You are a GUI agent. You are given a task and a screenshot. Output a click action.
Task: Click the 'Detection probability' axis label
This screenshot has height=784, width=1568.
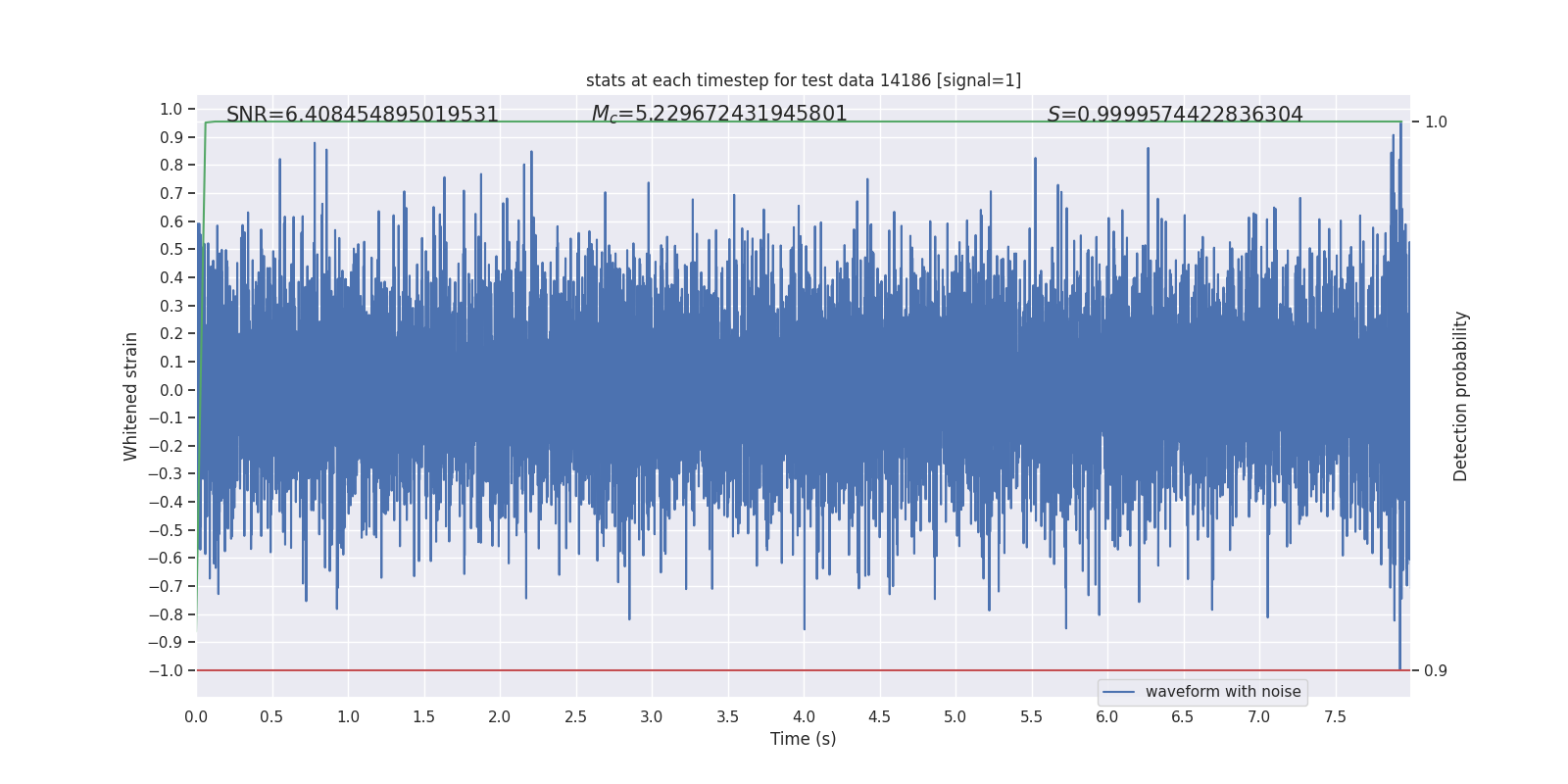(x=1460, y=396)
